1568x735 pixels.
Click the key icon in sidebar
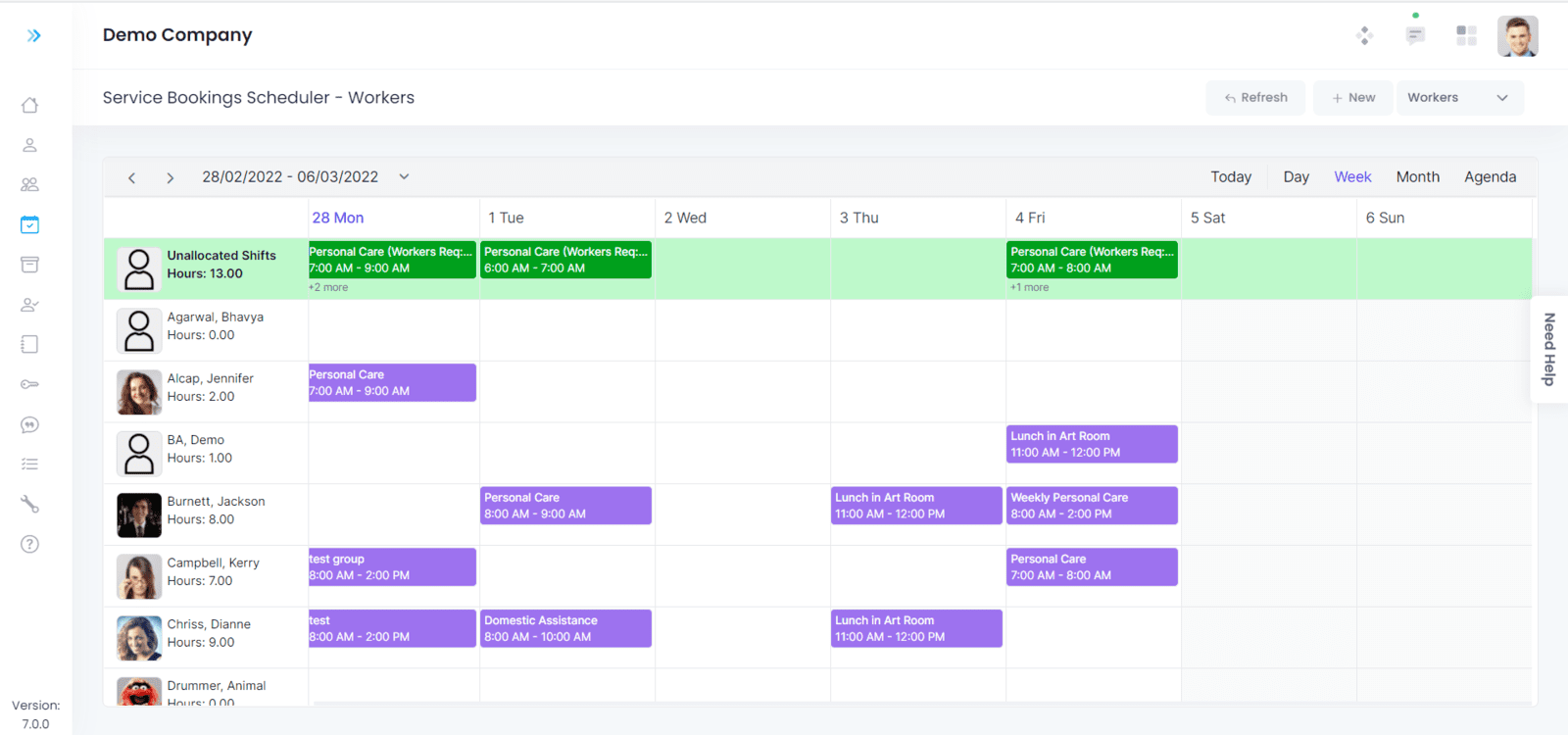(30, 384)
